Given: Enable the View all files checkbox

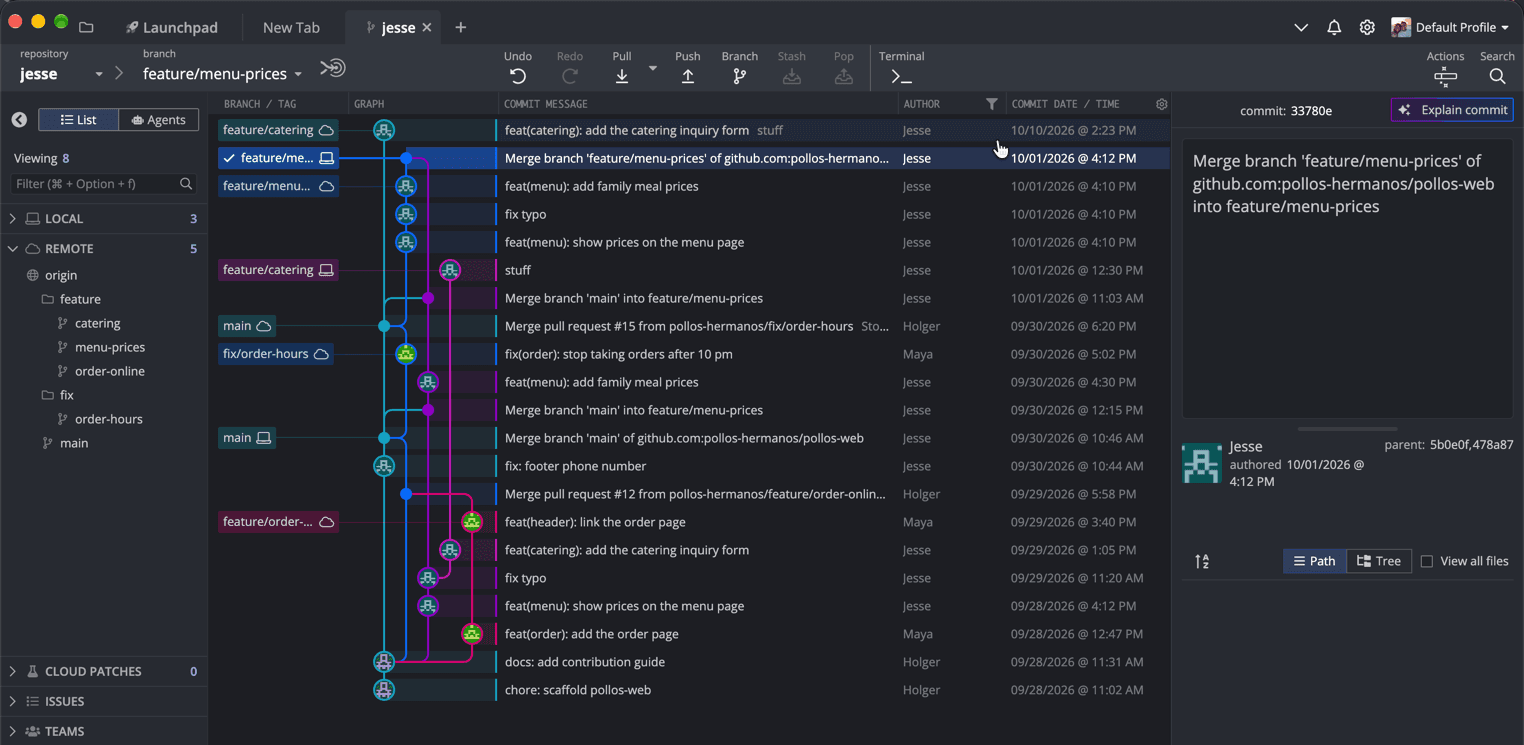Looking at the screenshot, I should click(1427, 562).
